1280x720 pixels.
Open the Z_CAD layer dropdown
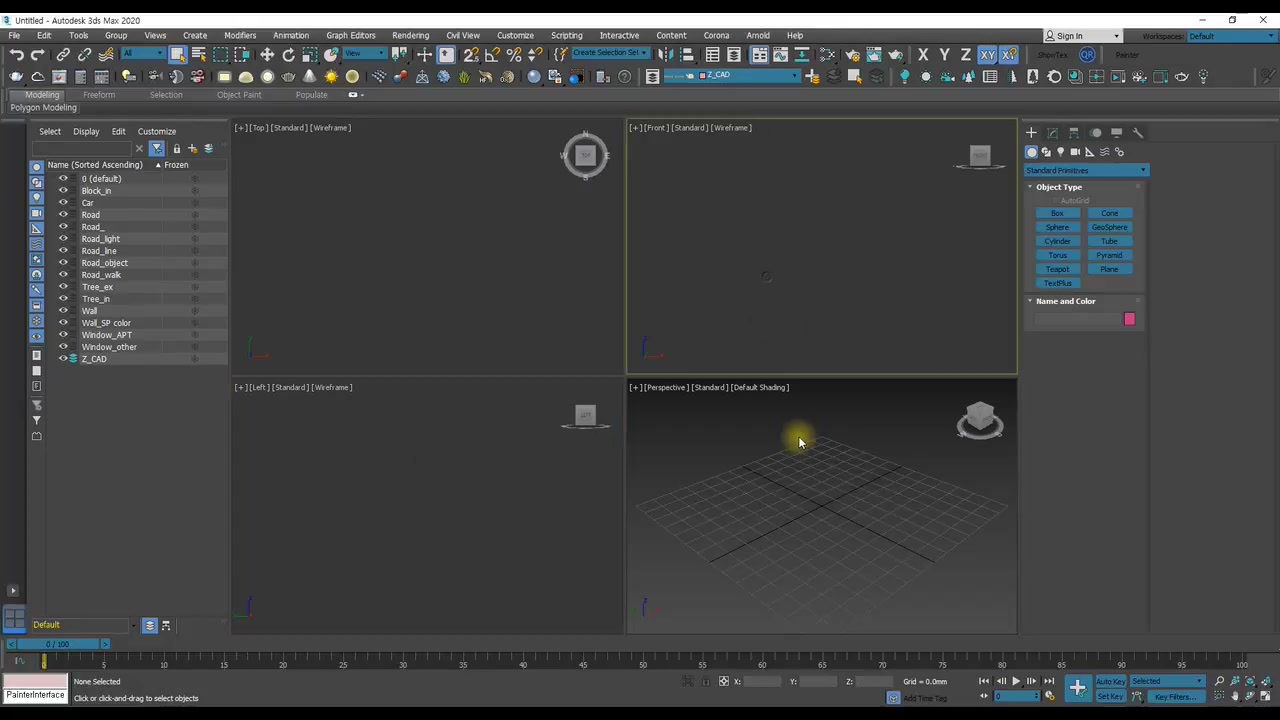(x=748, y=76)
